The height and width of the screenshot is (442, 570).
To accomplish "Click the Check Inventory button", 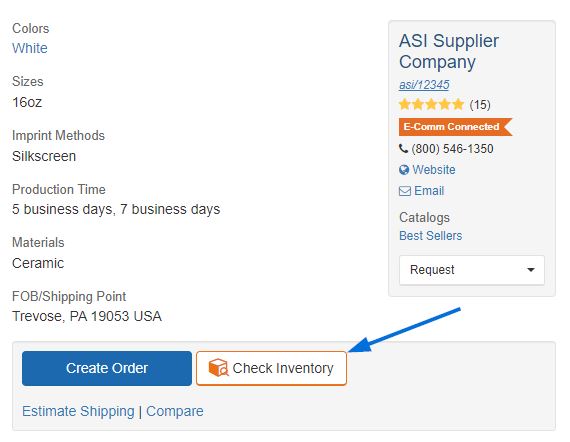I will (x=271, y=368).
